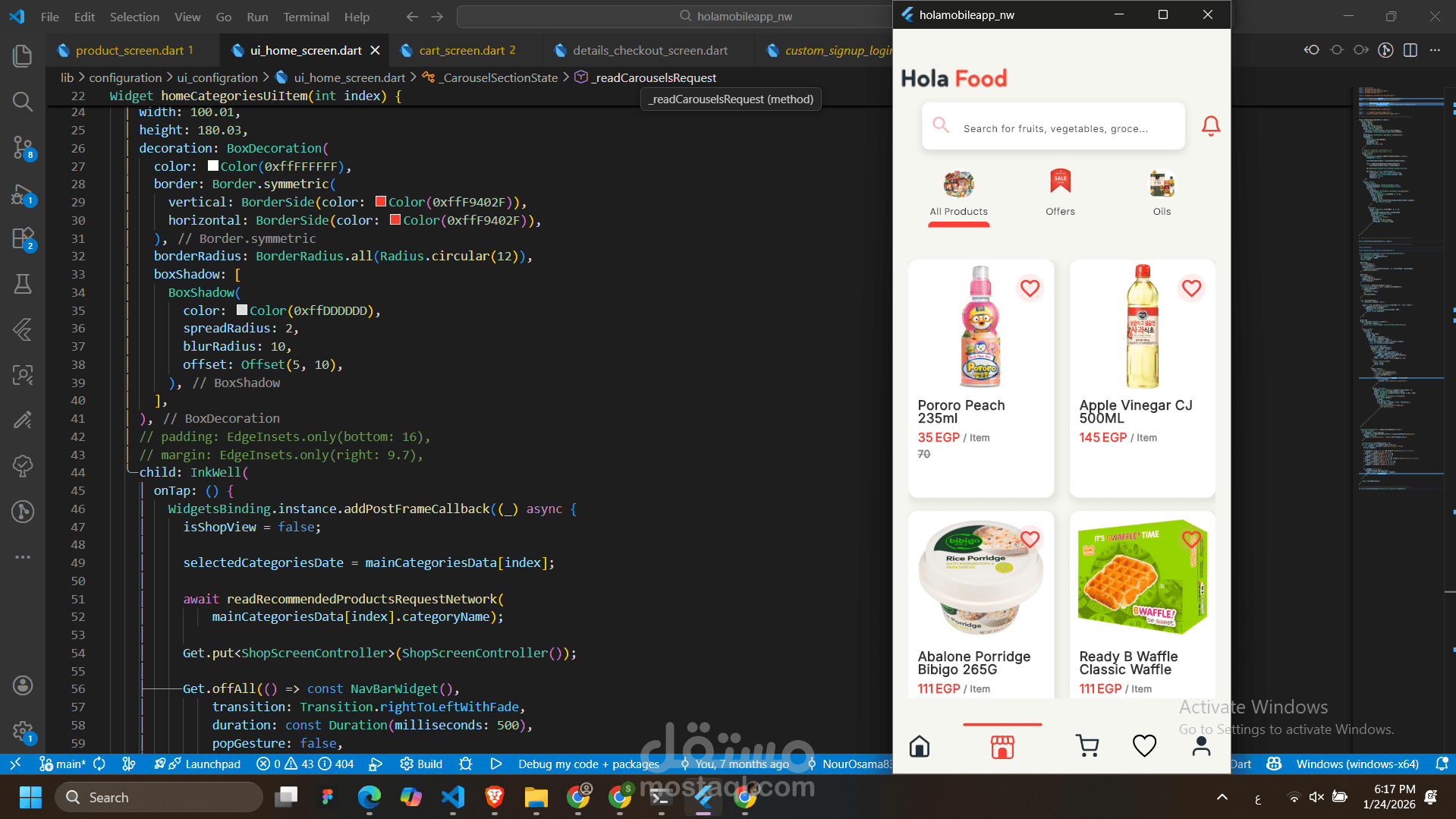Expand the lib breadcrumb segment
The image size is (1456, 819).
67,77
